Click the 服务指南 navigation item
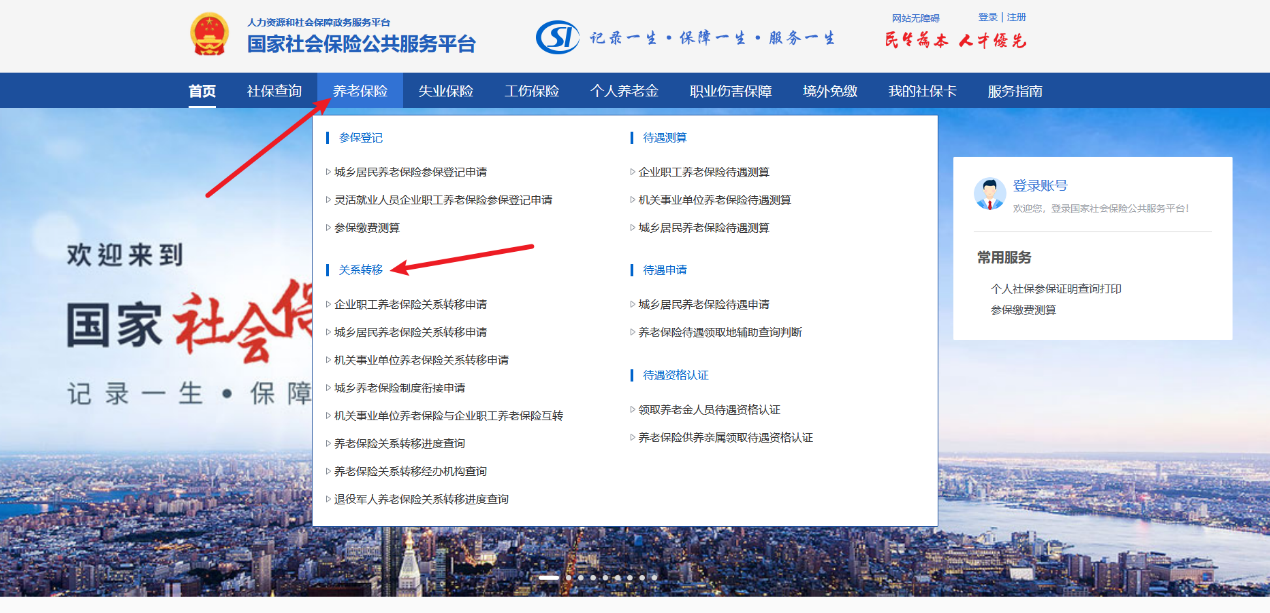 (x=1017, y=90)
